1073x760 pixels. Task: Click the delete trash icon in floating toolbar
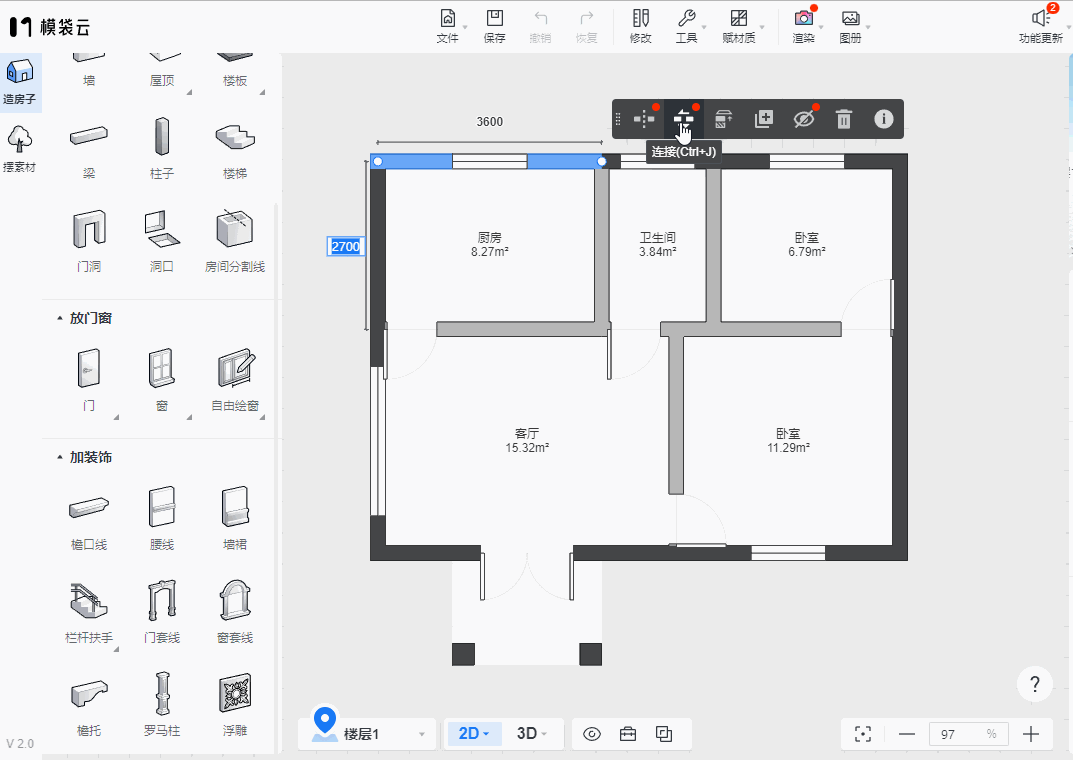pyautogui.click(x=844, y=119)
